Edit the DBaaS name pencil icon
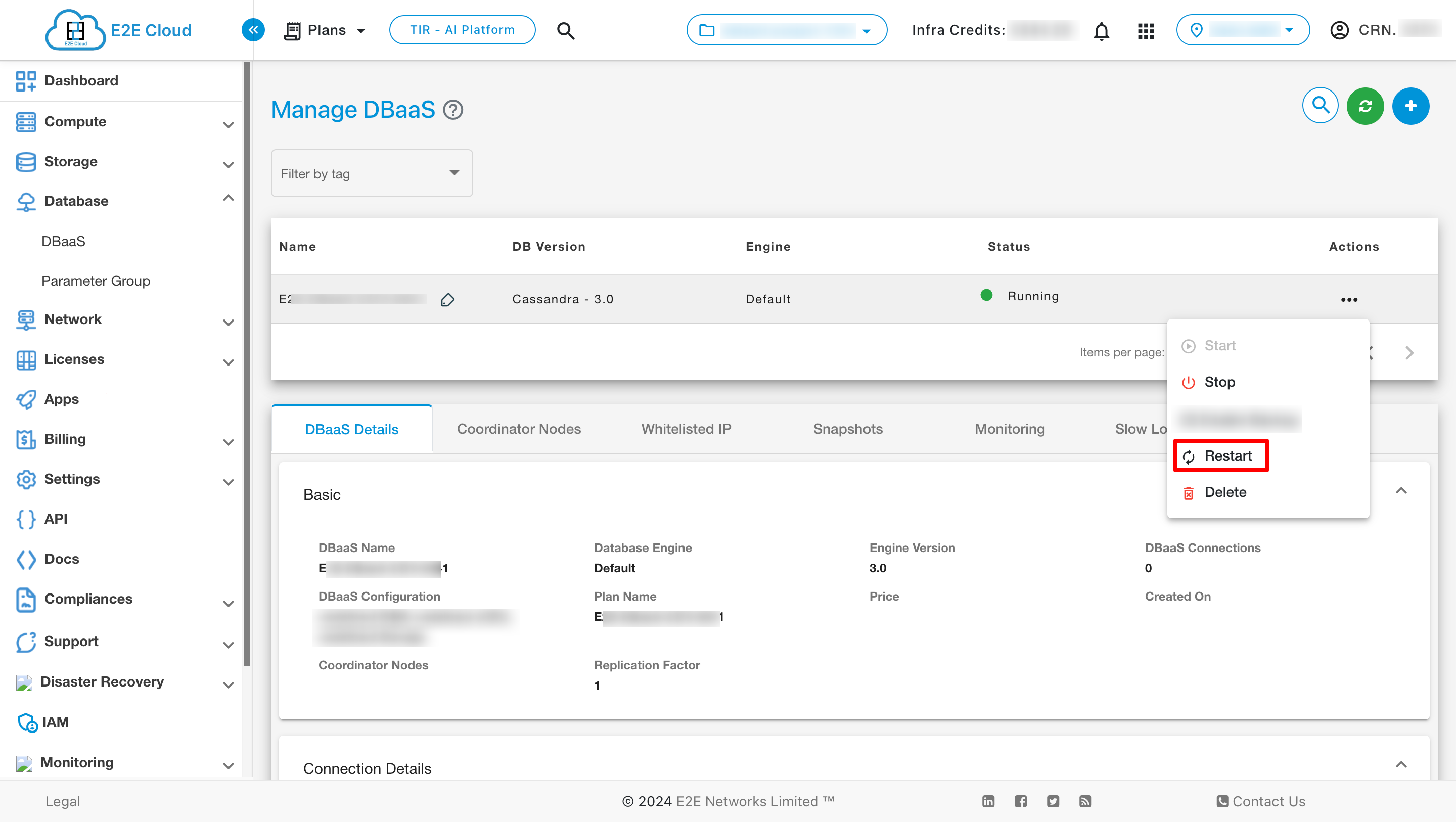Image resolution: width=1456 pixels, height=822 pixels. (447, 300)
